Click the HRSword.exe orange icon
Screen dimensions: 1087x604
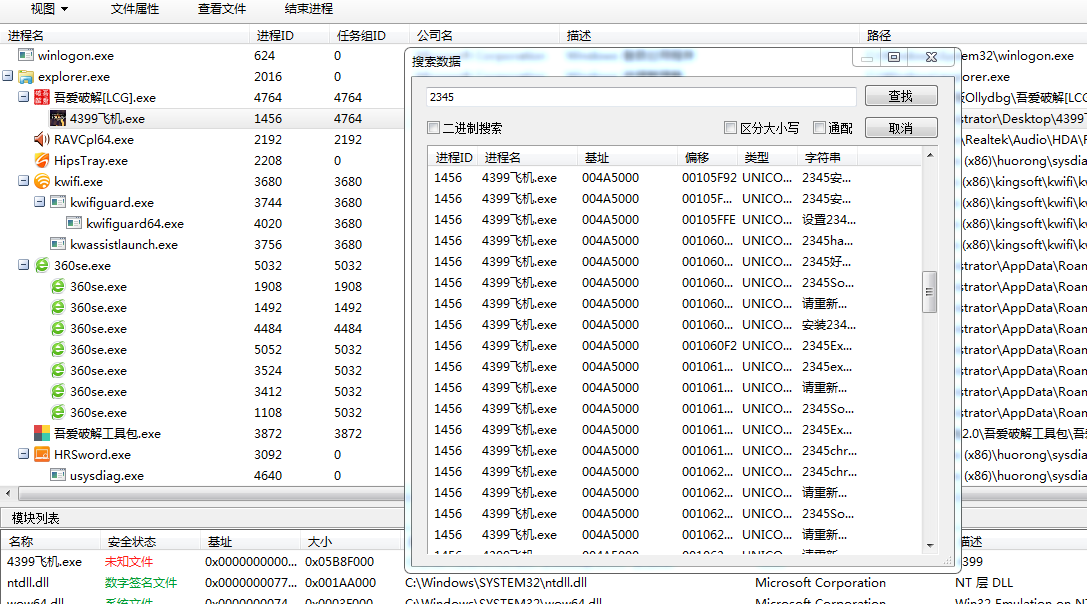tap(42, 454)
